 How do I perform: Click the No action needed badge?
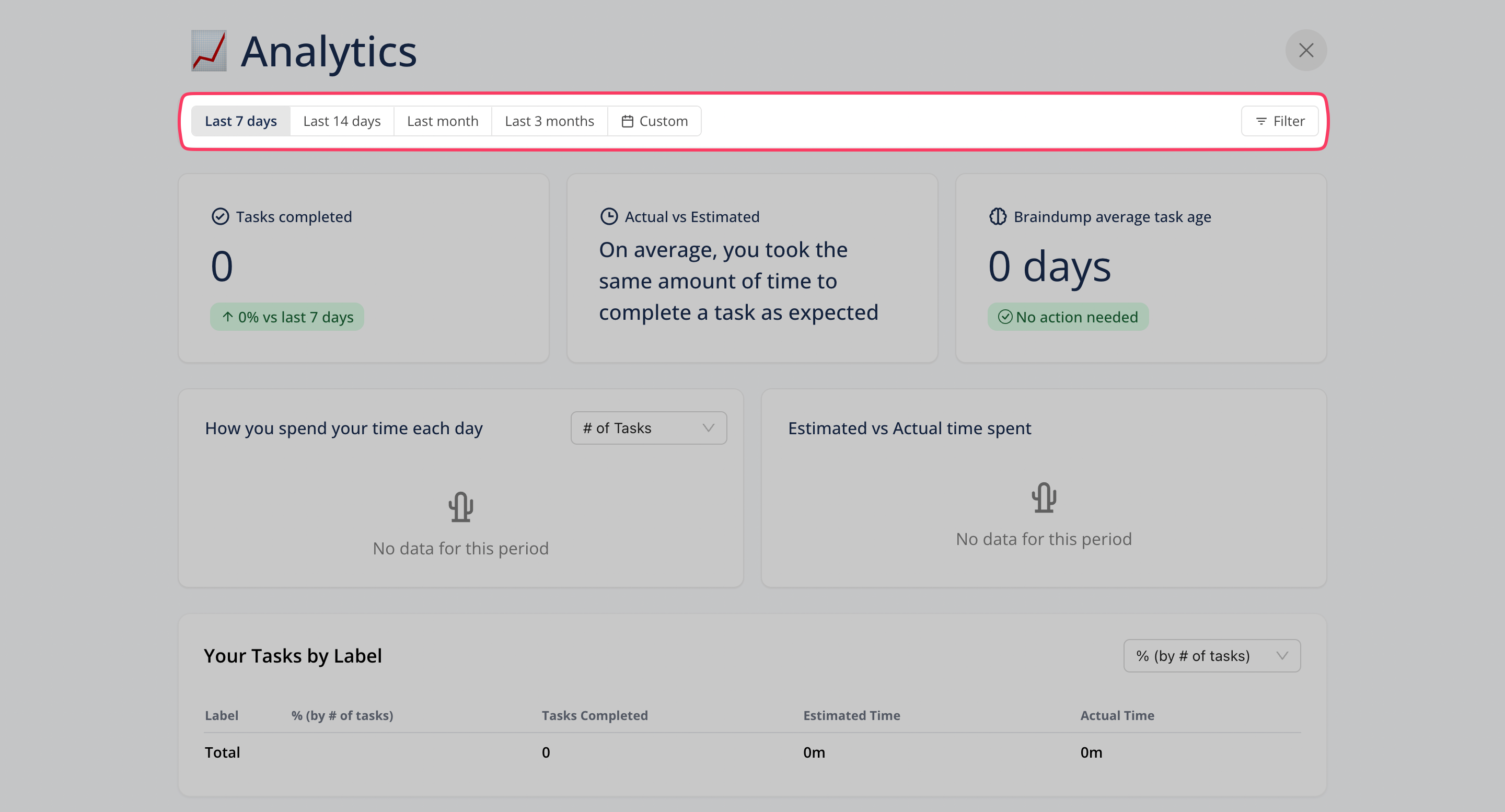(x=1068, y=317)
